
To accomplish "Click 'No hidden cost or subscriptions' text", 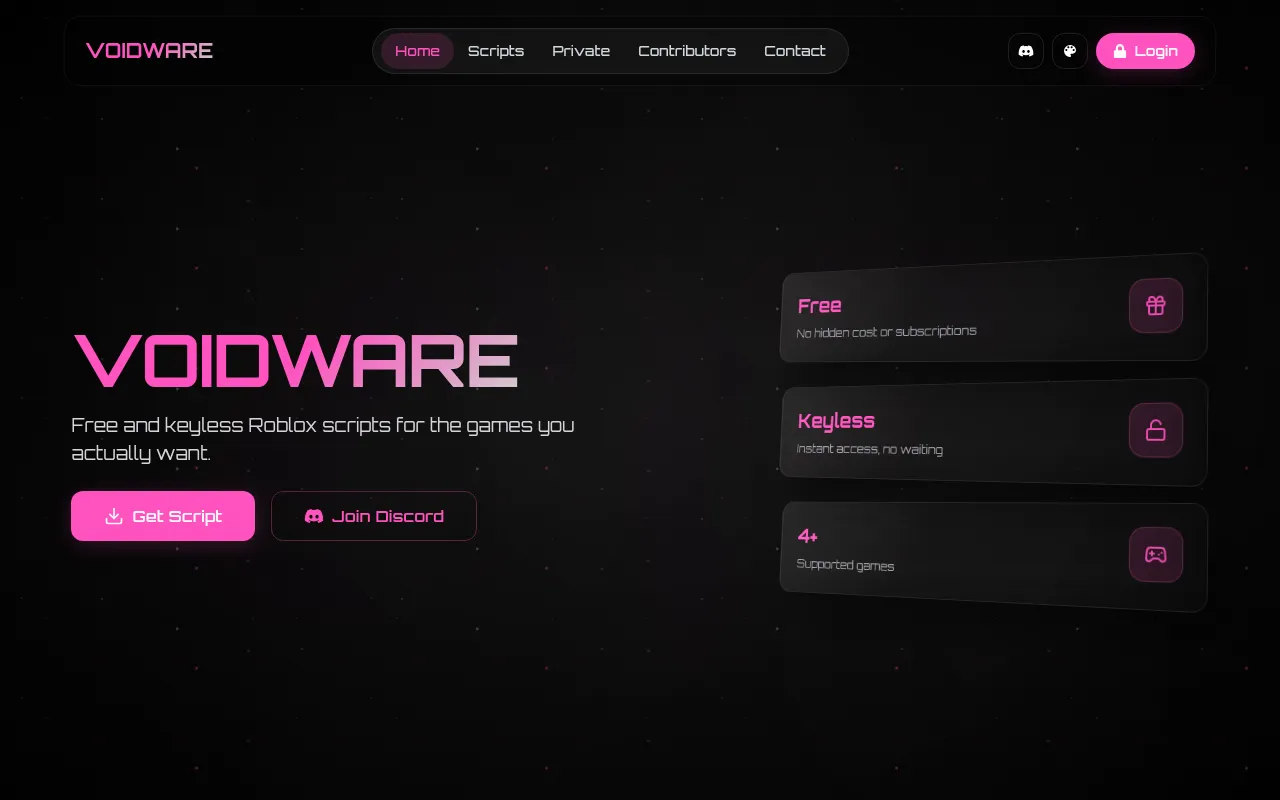I will point(887,332).
